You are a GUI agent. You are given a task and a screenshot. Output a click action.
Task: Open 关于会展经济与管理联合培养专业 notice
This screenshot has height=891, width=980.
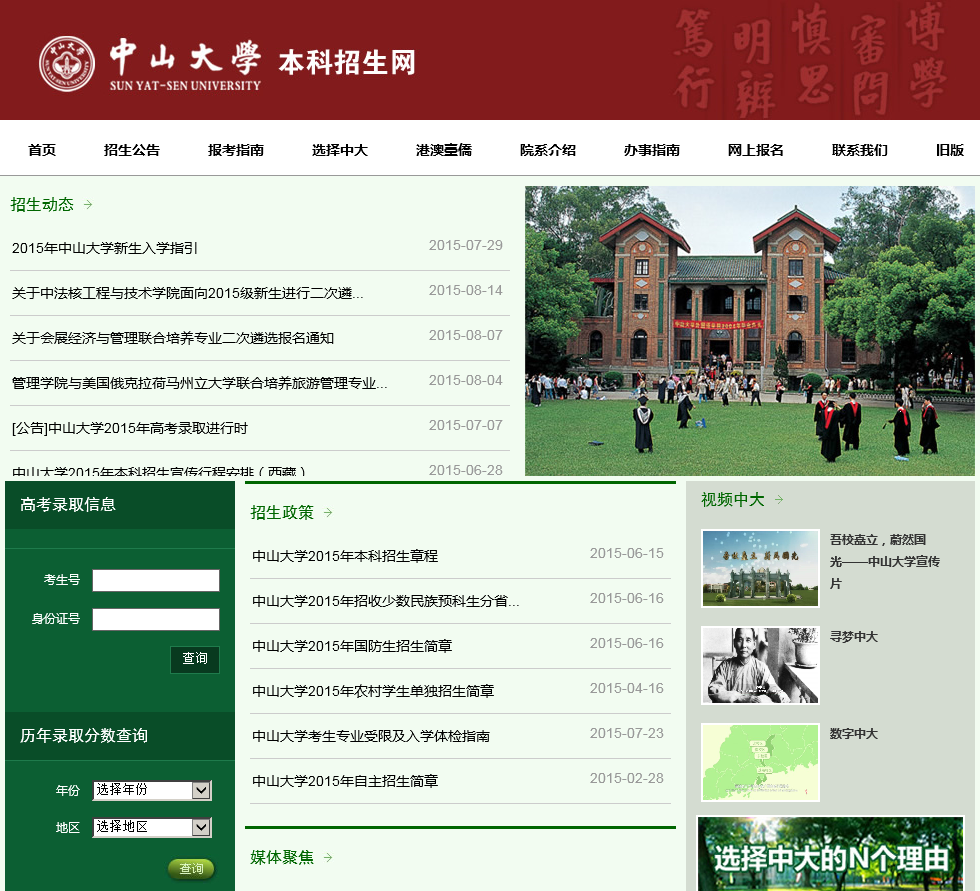[172, 338]
